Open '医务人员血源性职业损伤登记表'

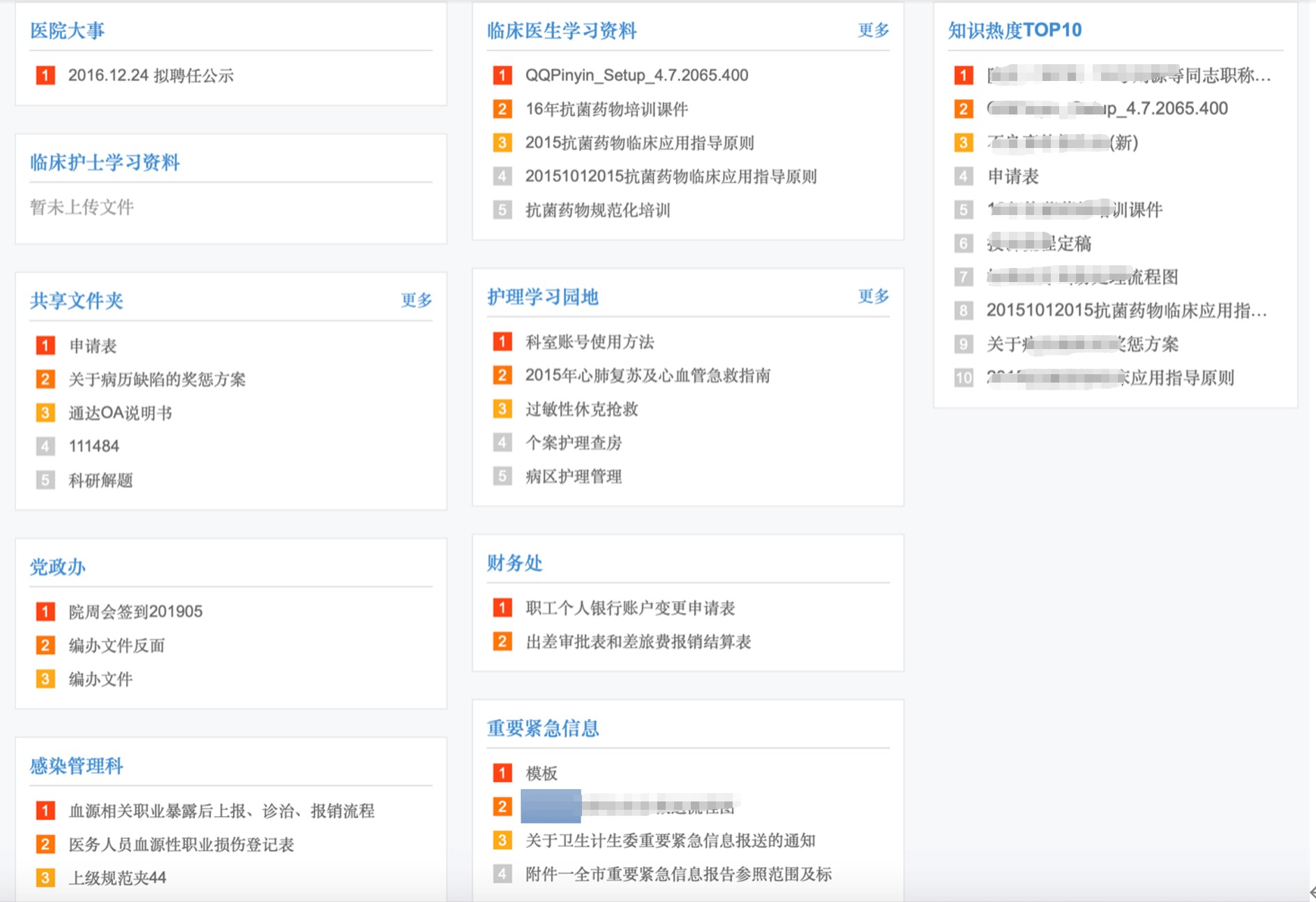pyautogui.click(x=181, y=844)
